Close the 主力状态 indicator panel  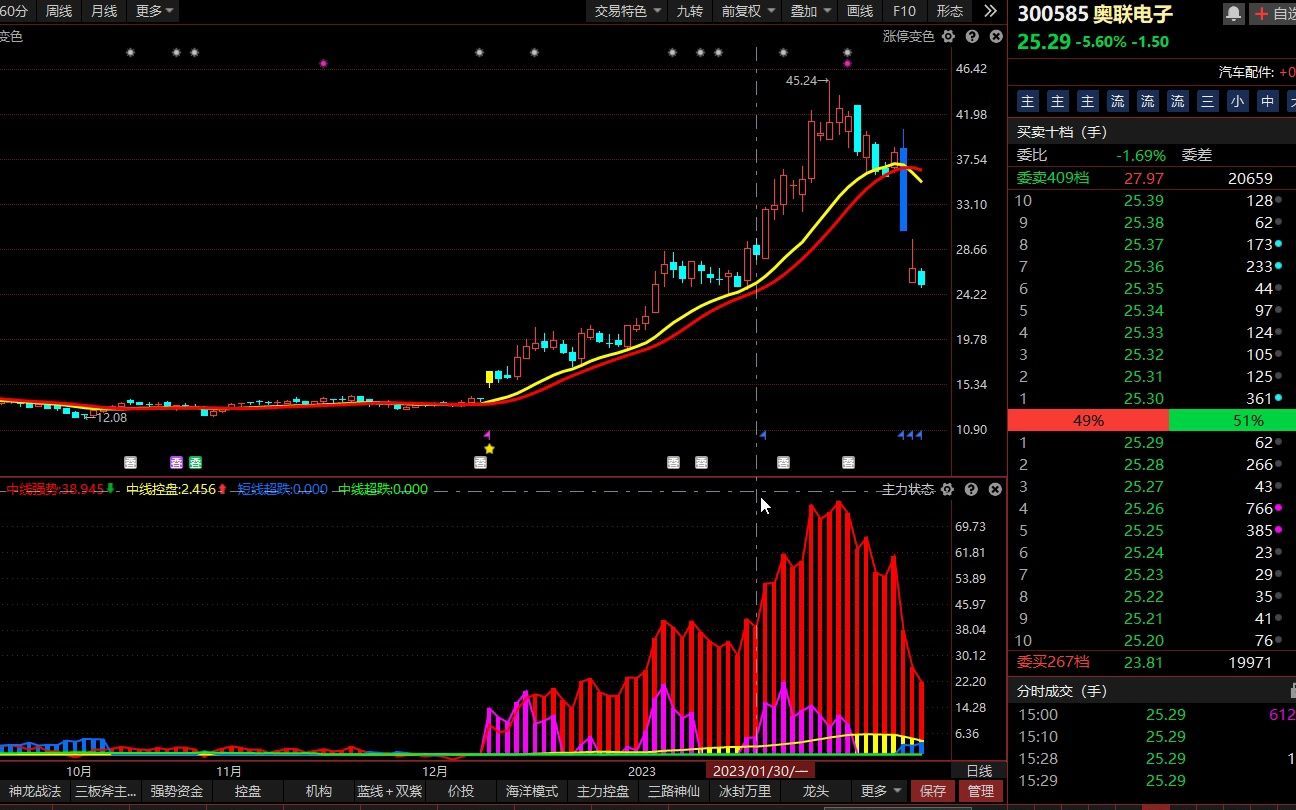point(995,490)
